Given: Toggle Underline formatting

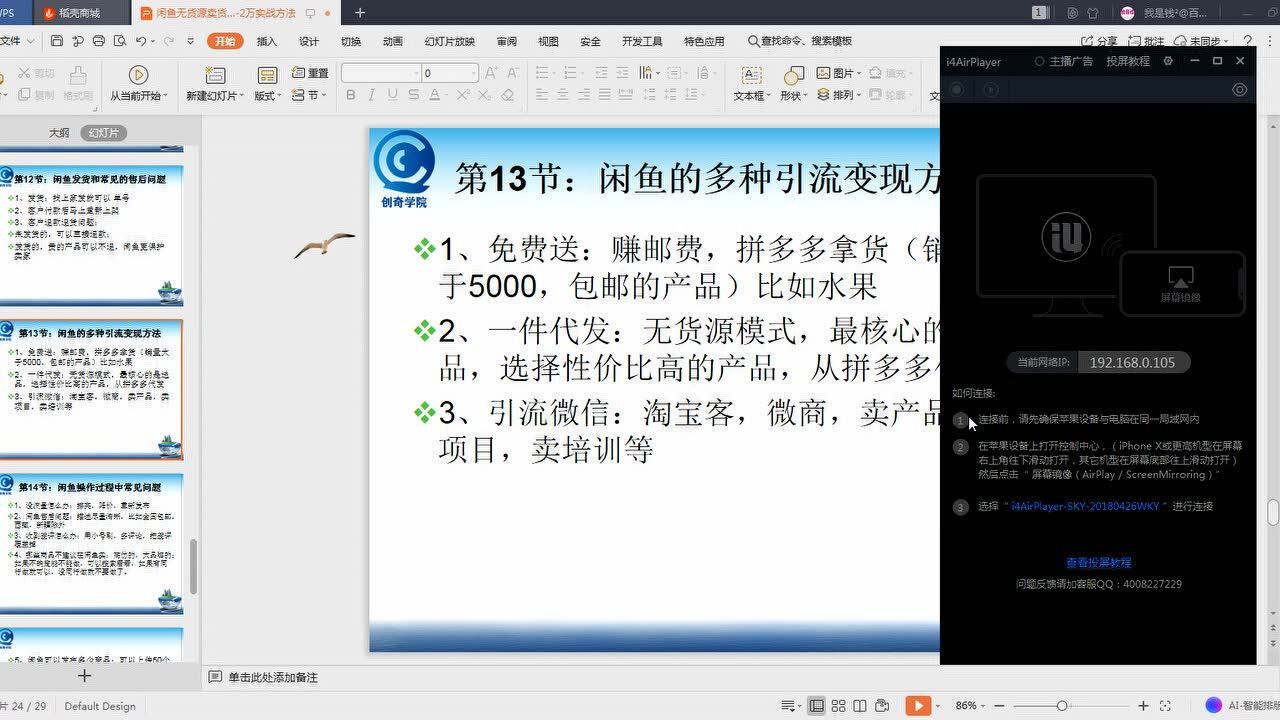Looking at the screenshot, I should click(x=392, y=95).
